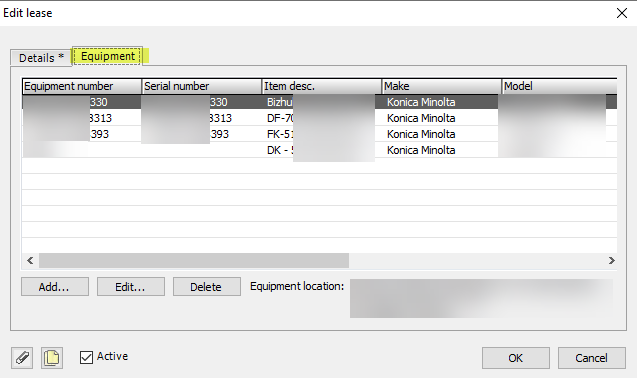Click the Add... button

pos(55,287)
